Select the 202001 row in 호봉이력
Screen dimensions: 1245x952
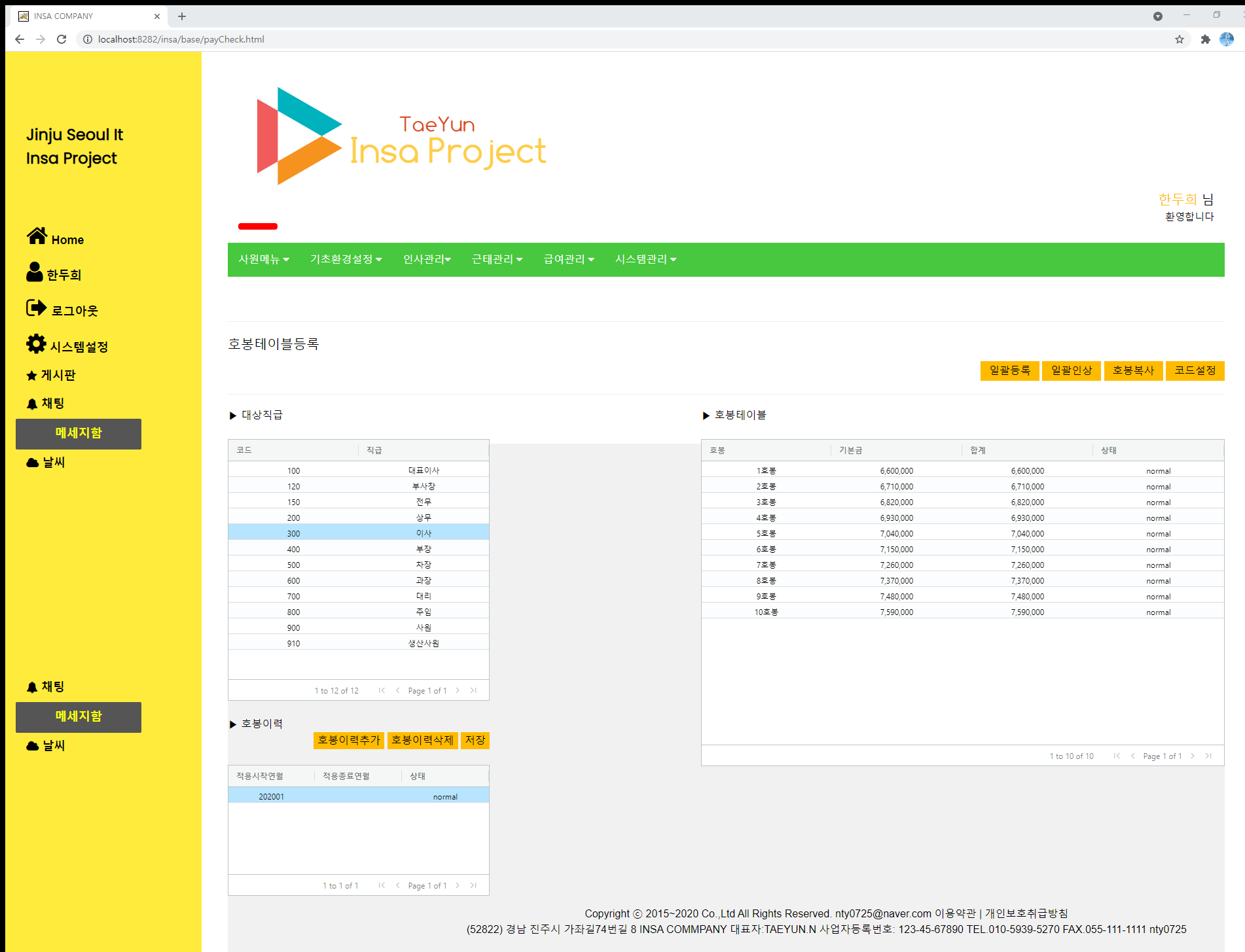click(359, 796)
